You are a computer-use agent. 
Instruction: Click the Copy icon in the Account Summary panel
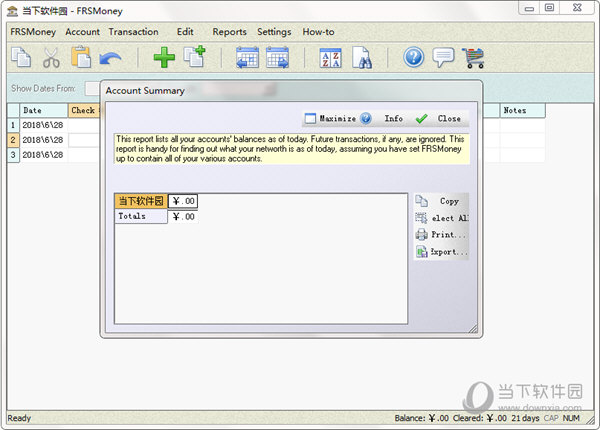coord(421,201)
